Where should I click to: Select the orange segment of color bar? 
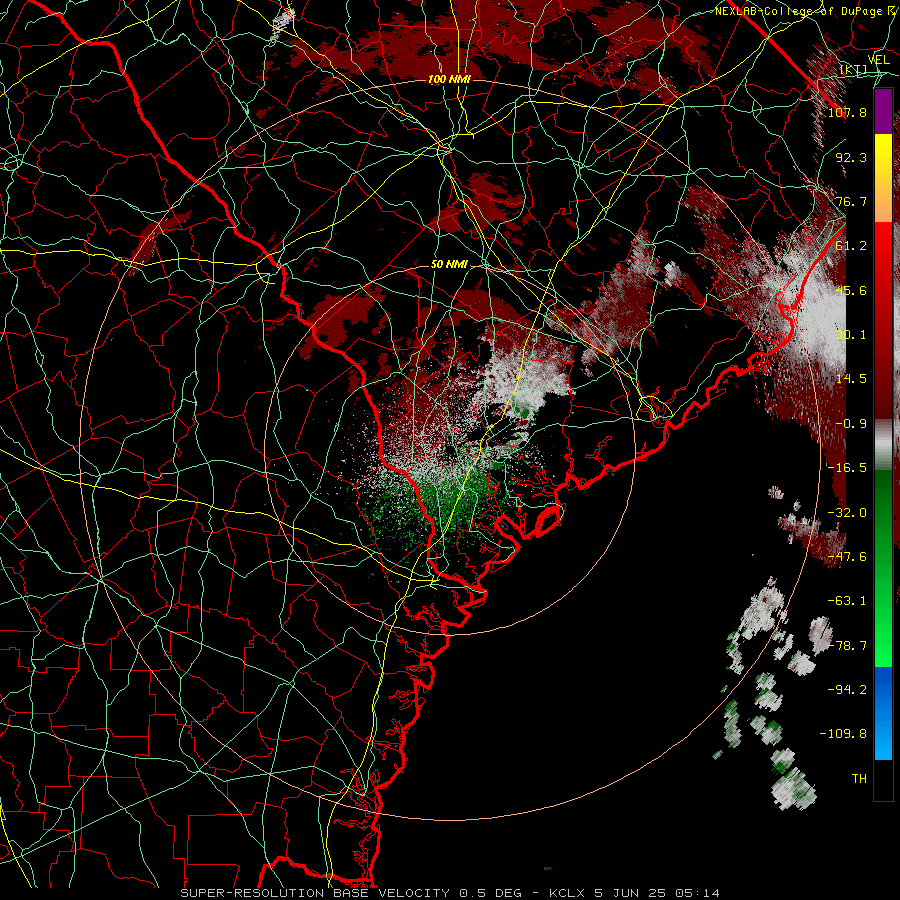(x=883, y=200)
